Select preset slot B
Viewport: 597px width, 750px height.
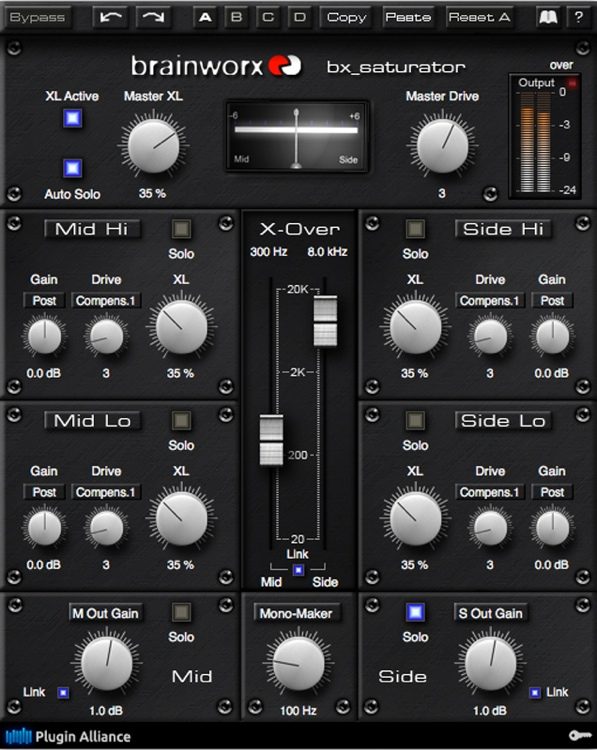coord(236,17)
